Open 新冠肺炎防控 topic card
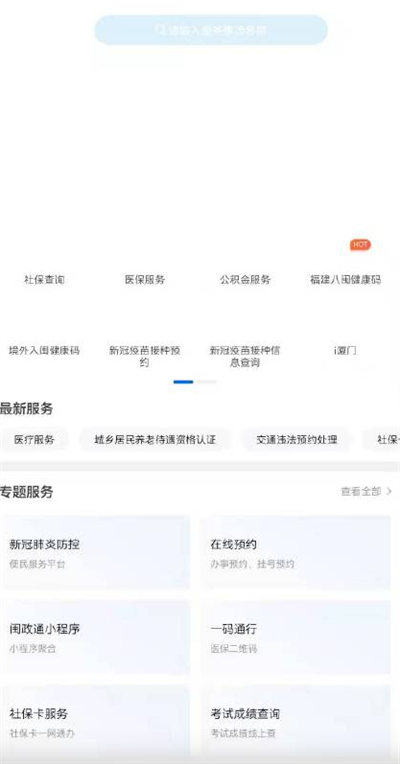Viewport: 400px width, 764px height. (x=95, y=553)
